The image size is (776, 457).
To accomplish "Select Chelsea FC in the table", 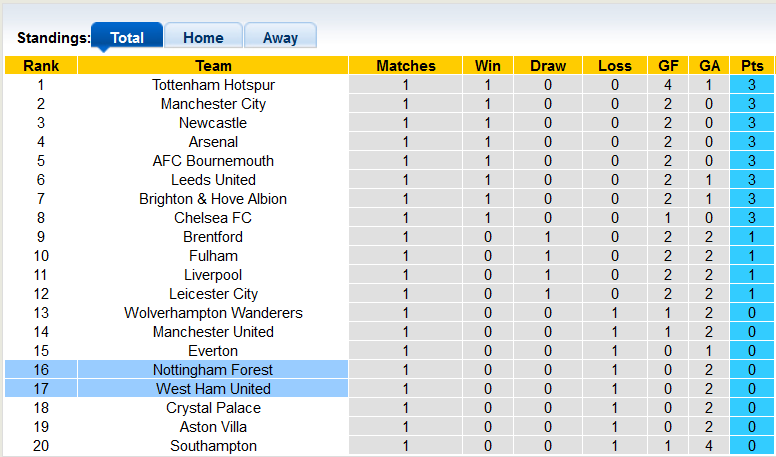I will tap(213, 218).
